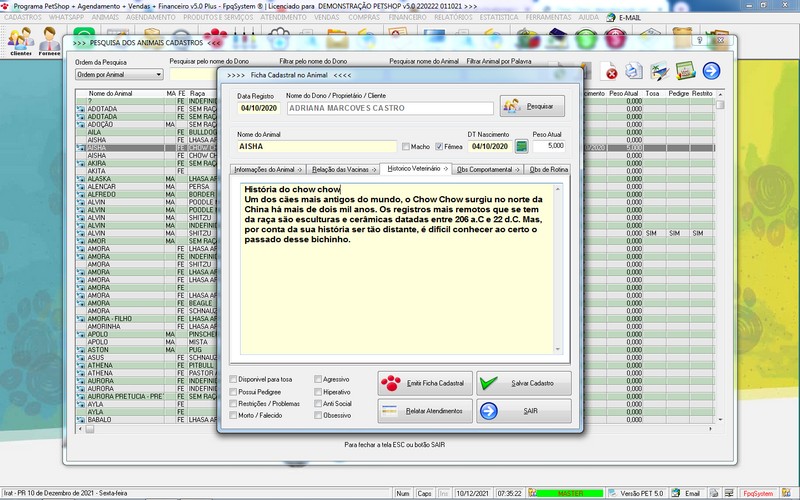Click the Pedigre column header
Screen dimensions: 800x500
click(x=678, y=93)
